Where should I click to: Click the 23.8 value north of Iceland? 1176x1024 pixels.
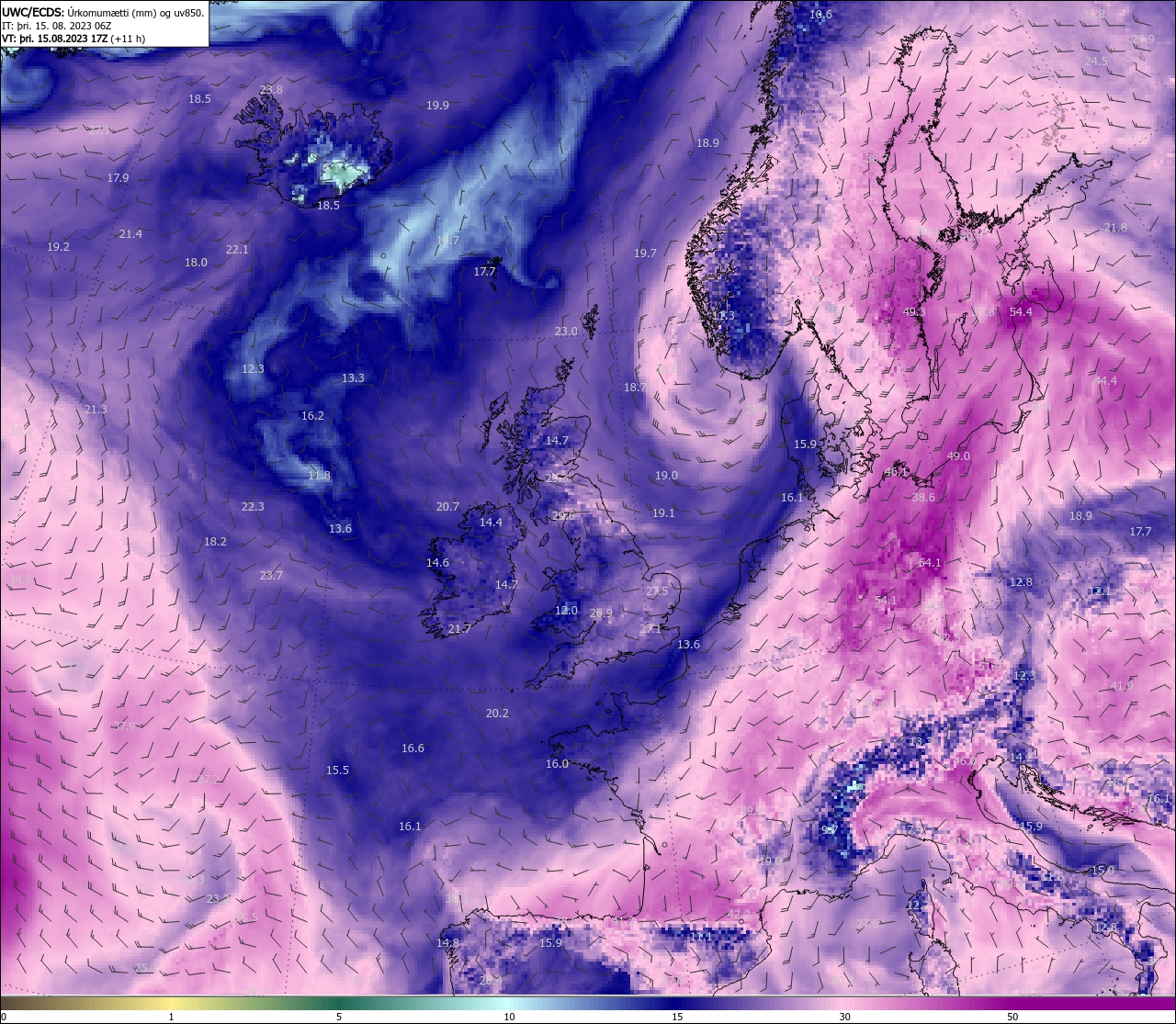[x=271, y=90]
